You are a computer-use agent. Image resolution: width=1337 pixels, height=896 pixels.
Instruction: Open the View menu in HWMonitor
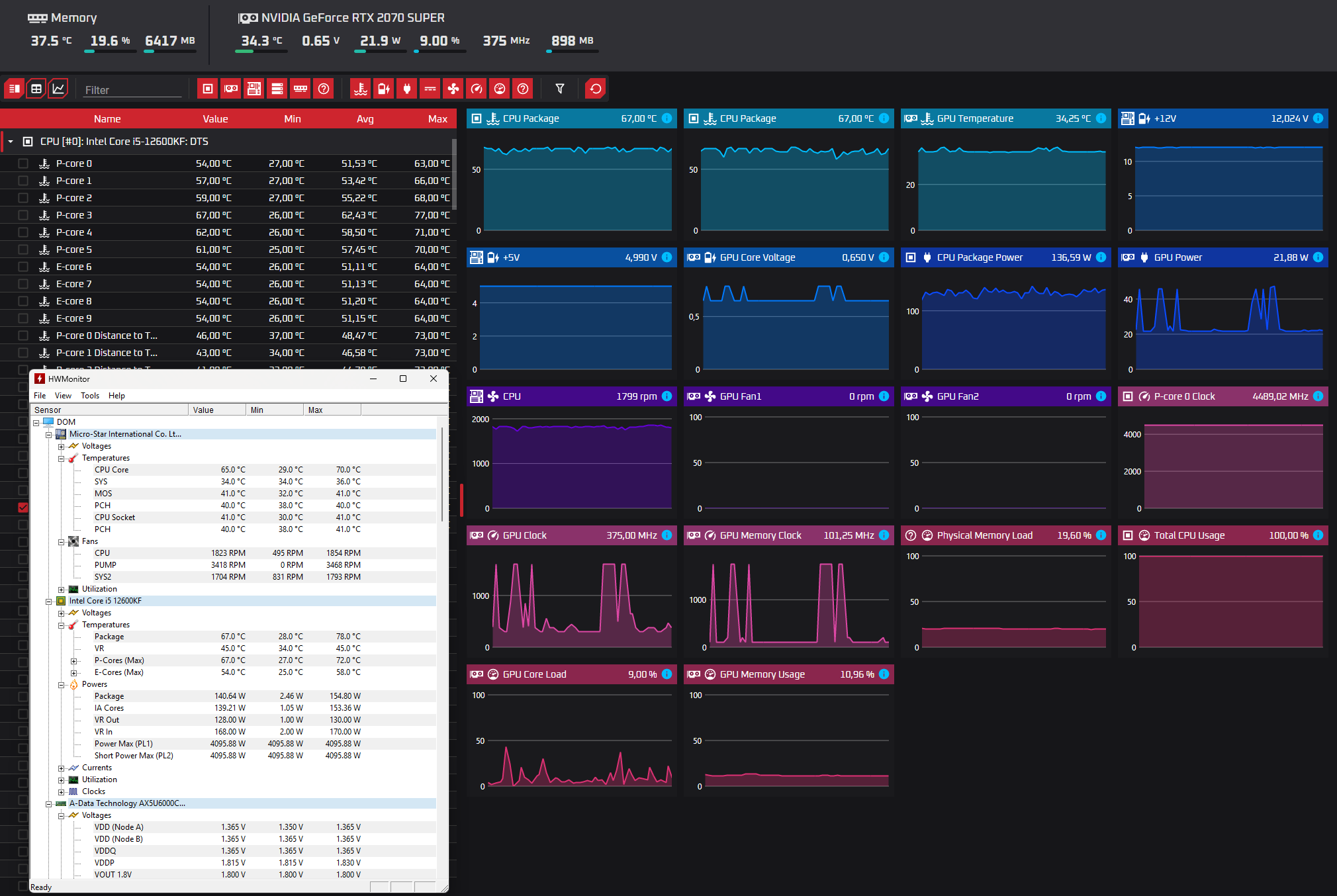pyautogui.click(x=63, y=396)
